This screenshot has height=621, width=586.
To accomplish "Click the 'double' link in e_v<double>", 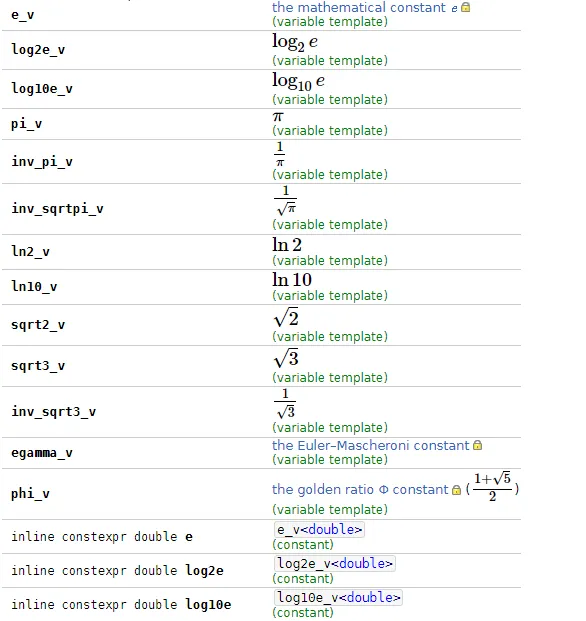I will tap(332, 530).
